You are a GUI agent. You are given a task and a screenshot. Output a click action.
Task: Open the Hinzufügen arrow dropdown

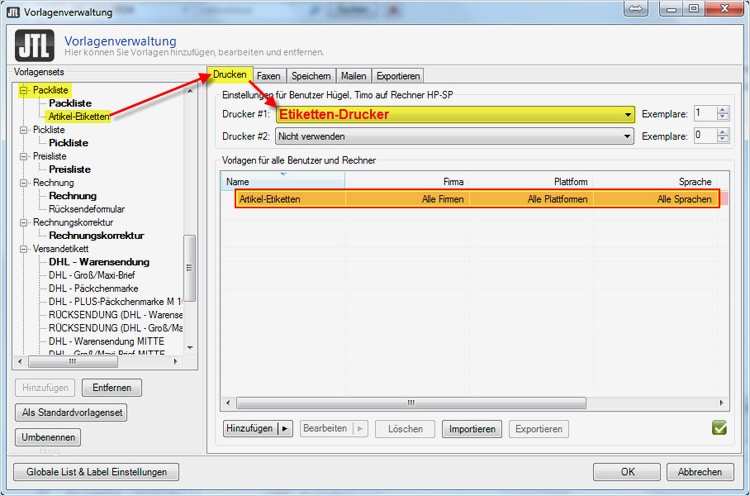285,429
